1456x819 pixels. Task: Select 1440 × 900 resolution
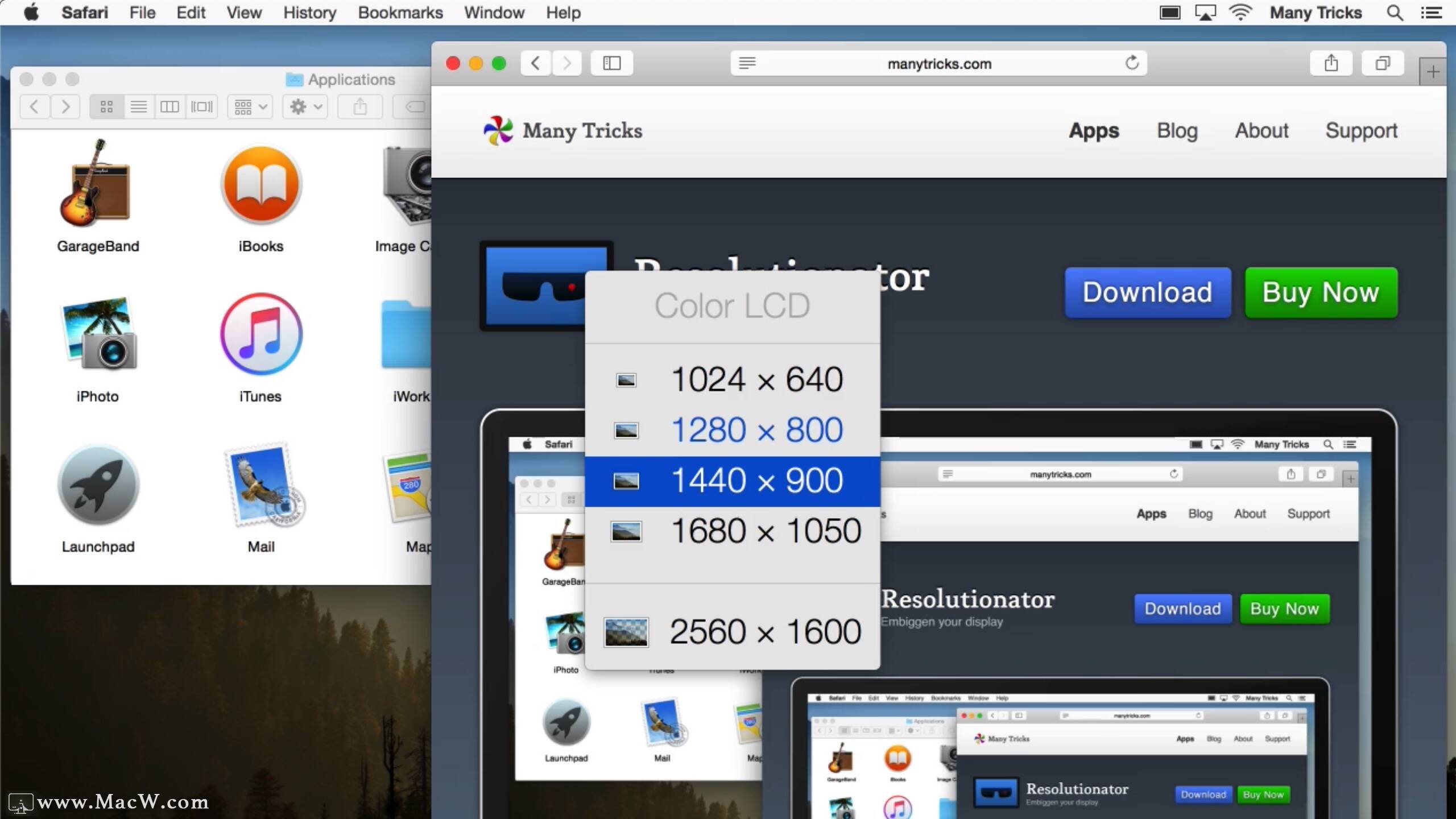pyautogui.click(x=733, y=481)
